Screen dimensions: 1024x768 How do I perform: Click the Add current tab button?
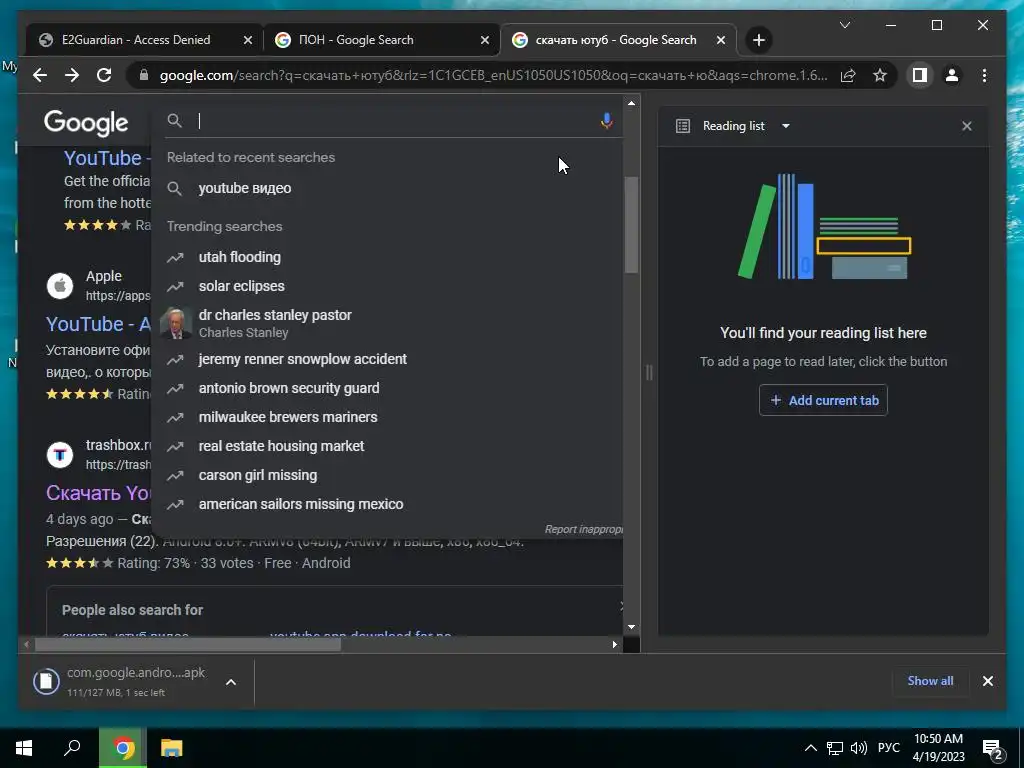coord(823,400)
